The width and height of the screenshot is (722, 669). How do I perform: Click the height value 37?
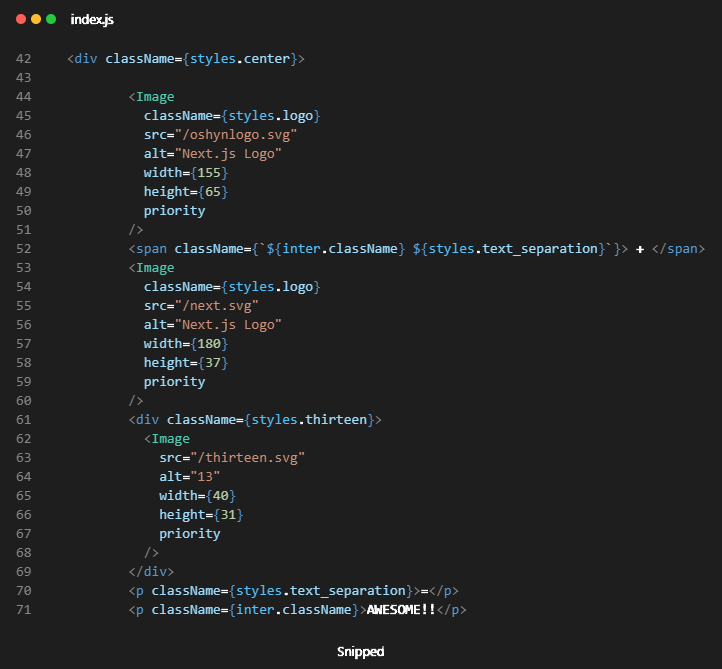[x=213, y=363]
